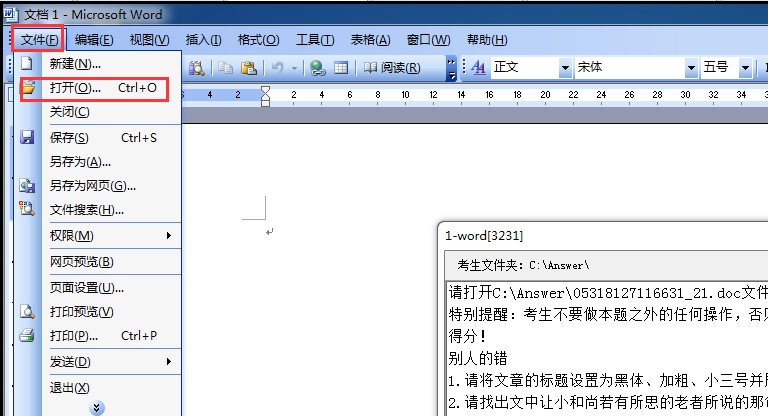Screen dimensions: 768x416
Task: Click the Paste clipboard toolbar icon
Action: click(249, 68)
